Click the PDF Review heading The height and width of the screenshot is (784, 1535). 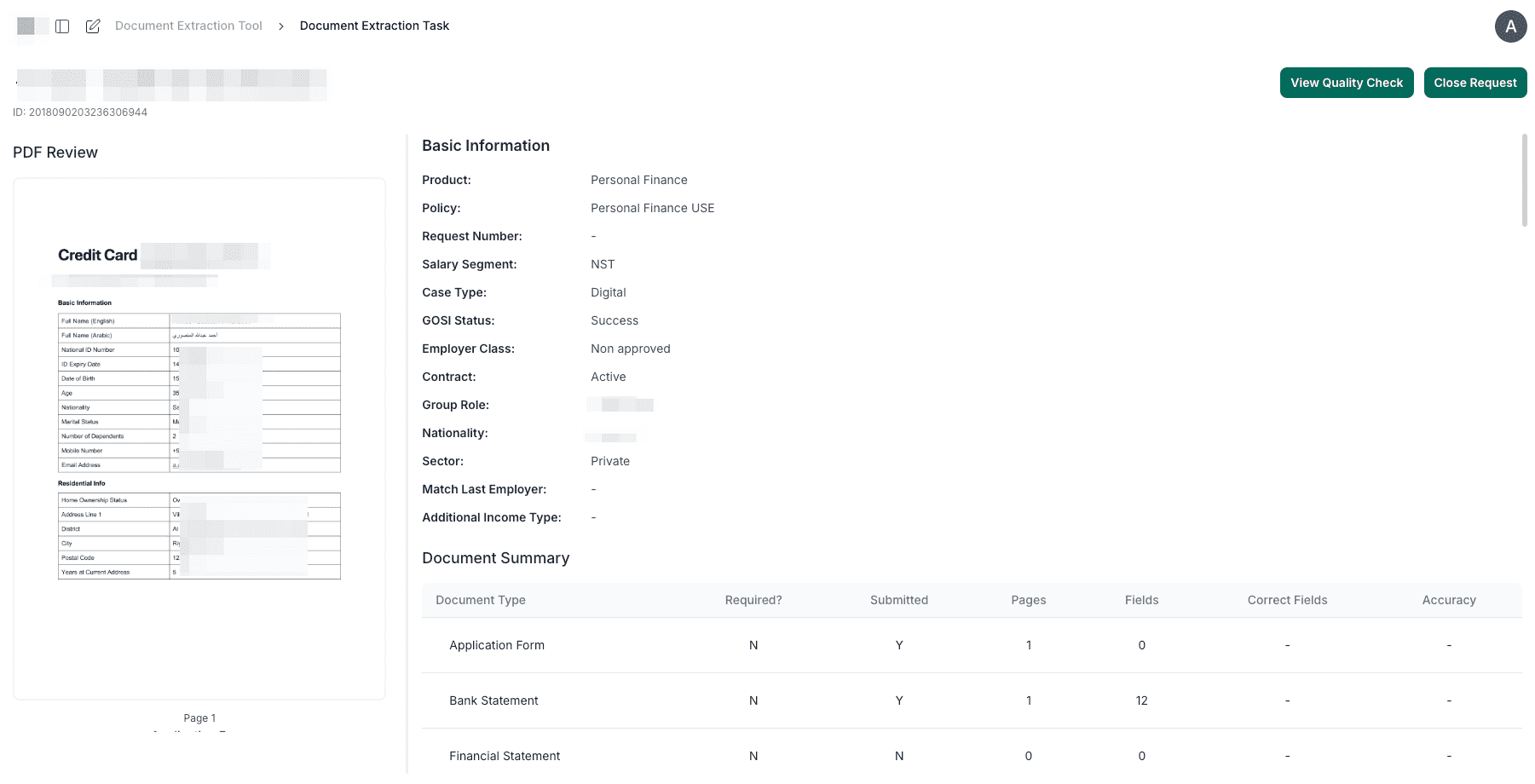pos(55,153)
